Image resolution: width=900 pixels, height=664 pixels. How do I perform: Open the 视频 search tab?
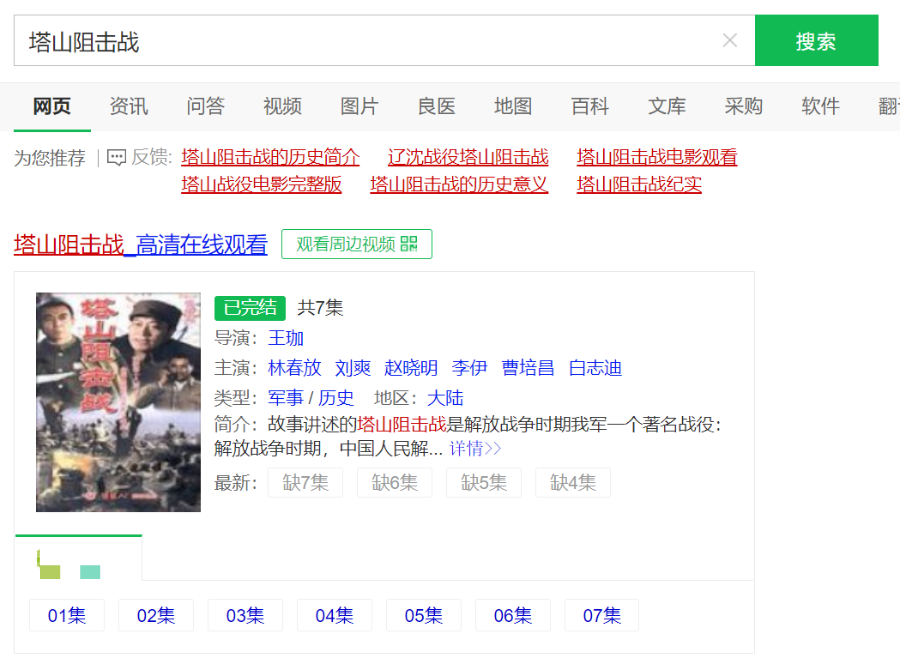282,107
